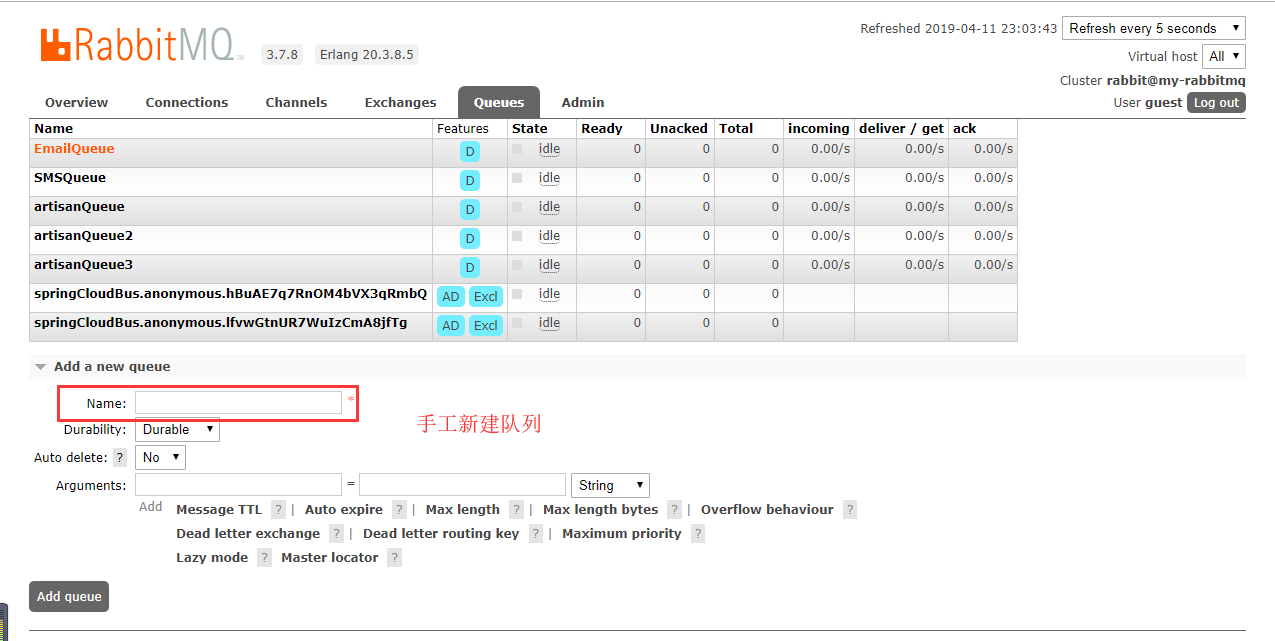Image resolution: width=1275 pixels, height=641 pixels.
Task: Click AD badge of lfvwGtnUR7WuIzCmA8jfTg queue
Action: click(451, 326)
